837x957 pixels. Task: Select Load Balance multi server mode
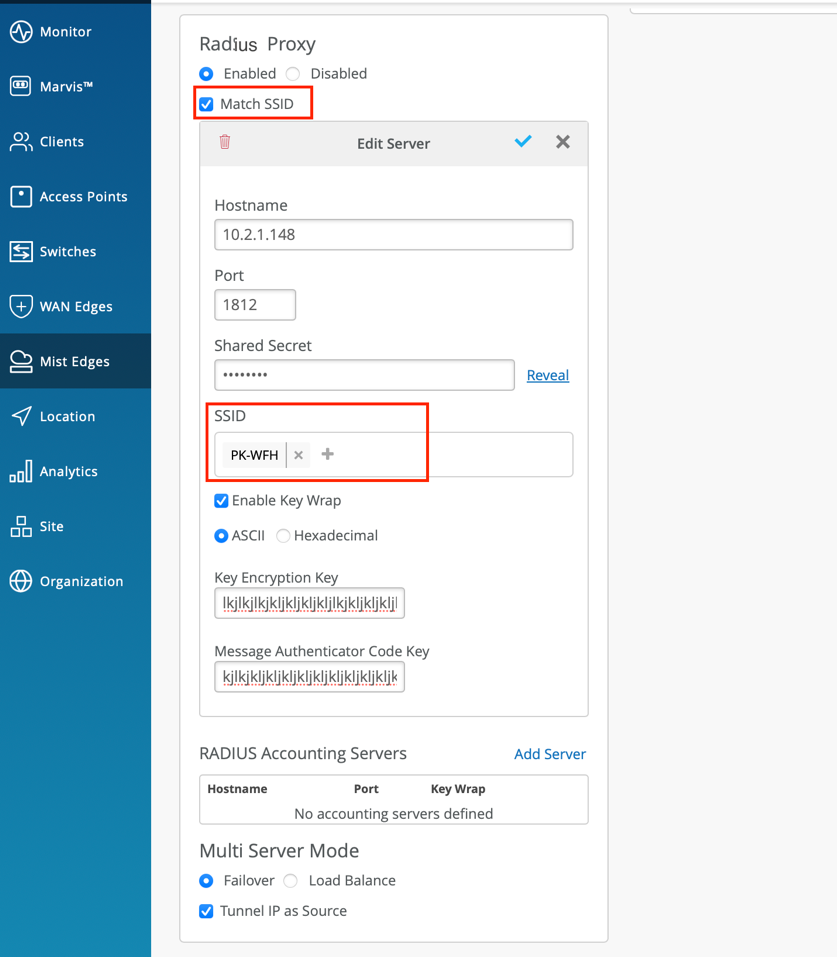tap(291, 881)
